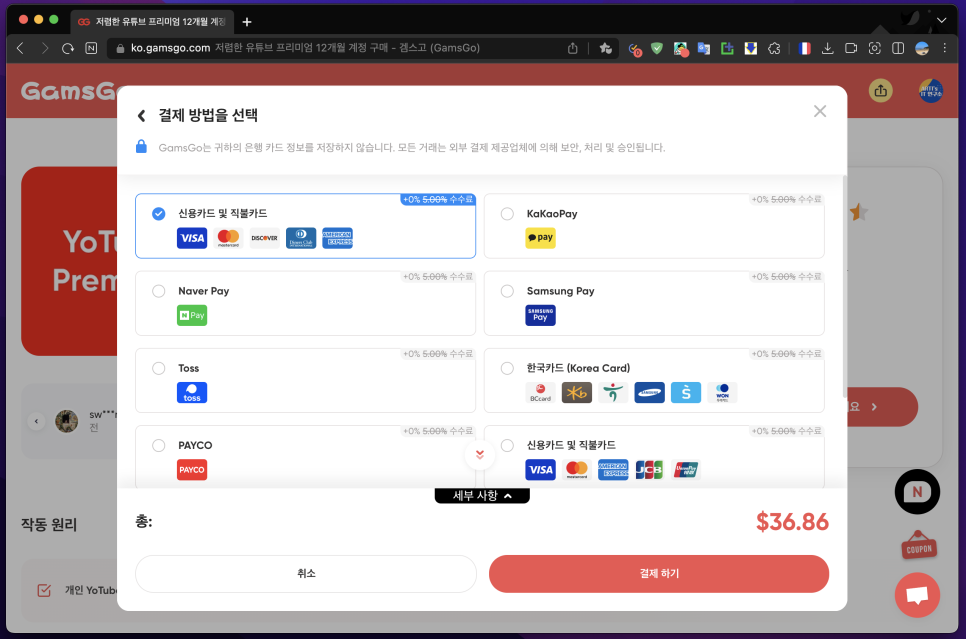966x639 pixels.
Task: Open the browser profile avatar
Action: pos(922,48)
